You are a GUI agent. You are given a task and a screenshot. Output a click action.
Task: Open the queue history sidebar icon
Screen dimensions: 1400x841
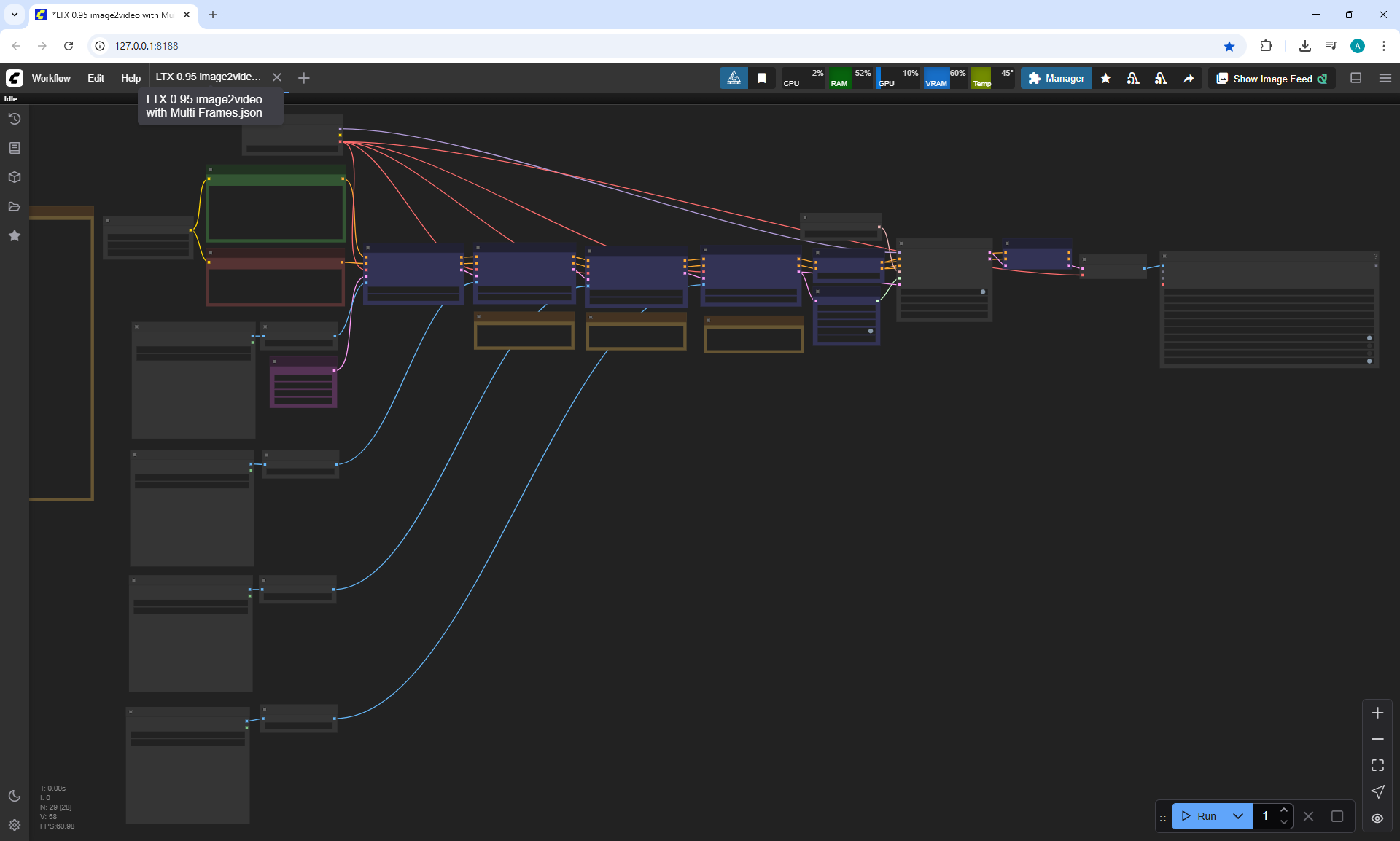(x=14, y=119)
